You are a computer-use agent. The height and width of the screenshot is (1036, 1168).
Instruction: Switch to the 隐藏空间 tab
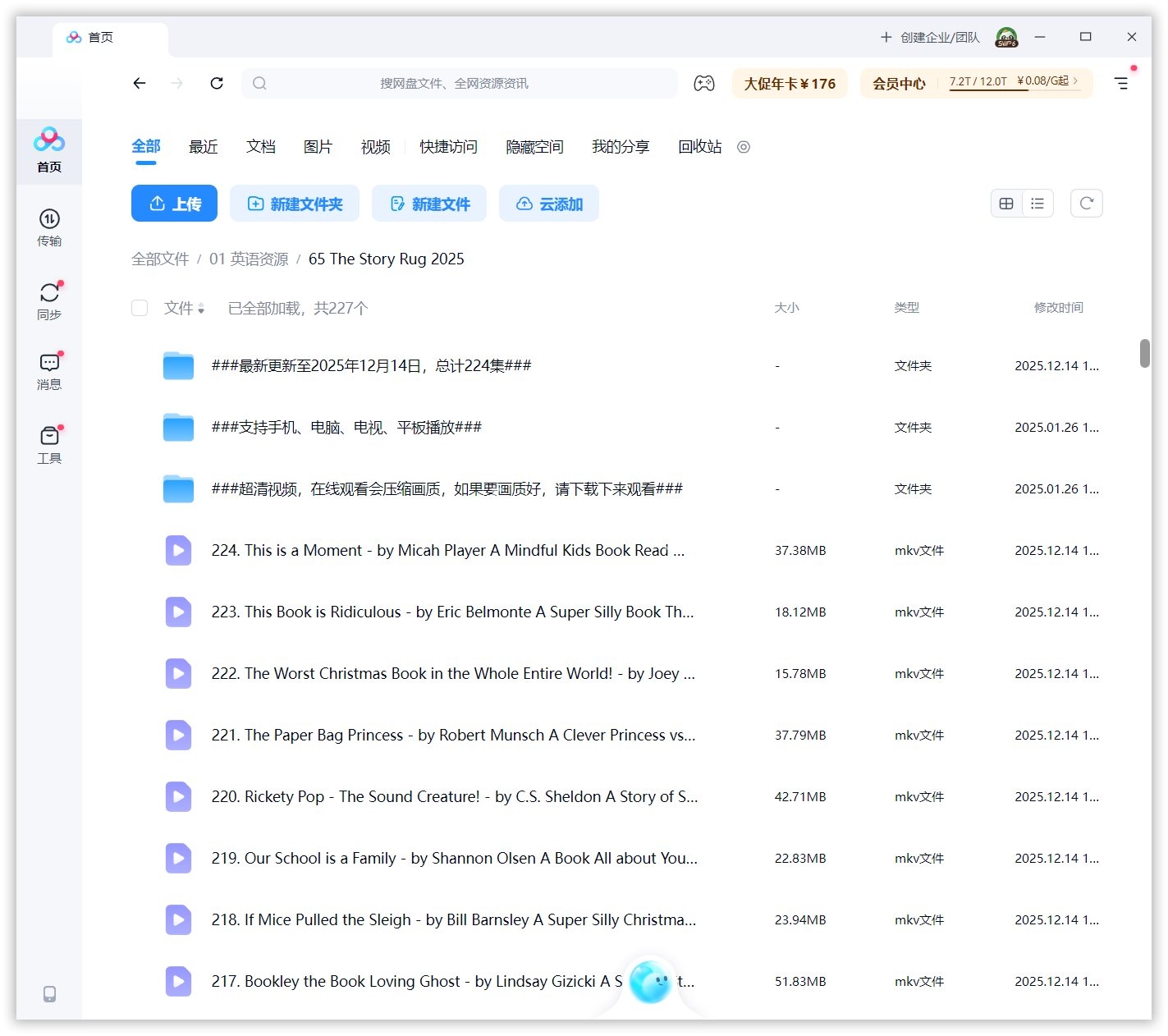coord(534,147)
